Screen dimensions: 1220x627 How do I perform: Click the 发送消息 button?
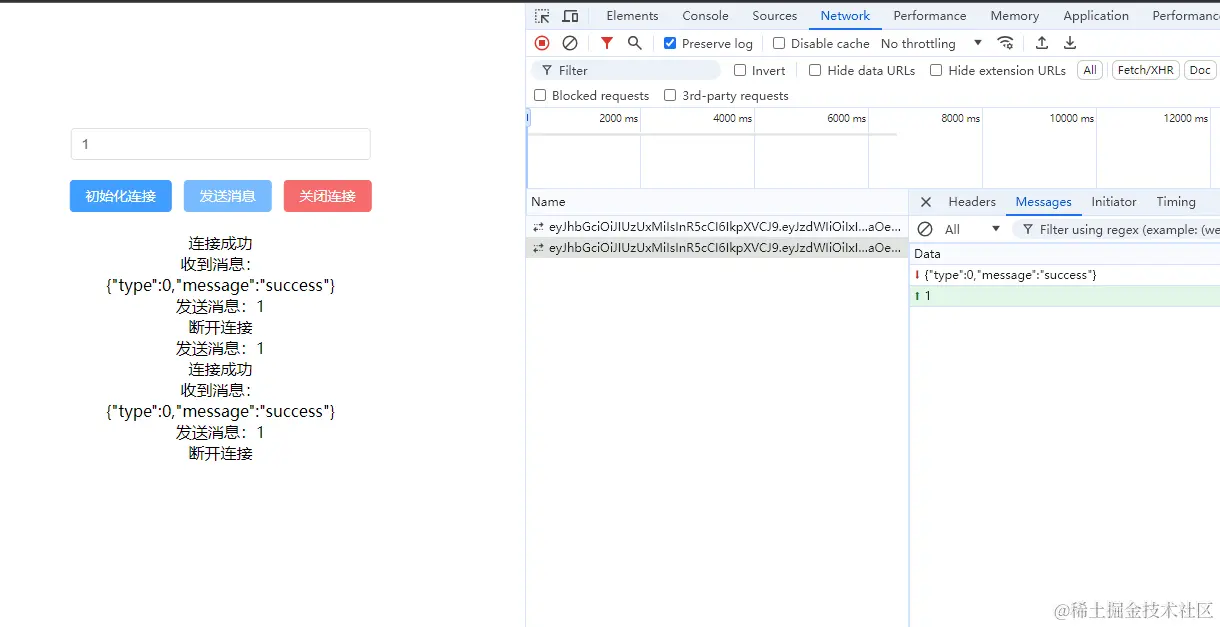click(x=228, y=196)
